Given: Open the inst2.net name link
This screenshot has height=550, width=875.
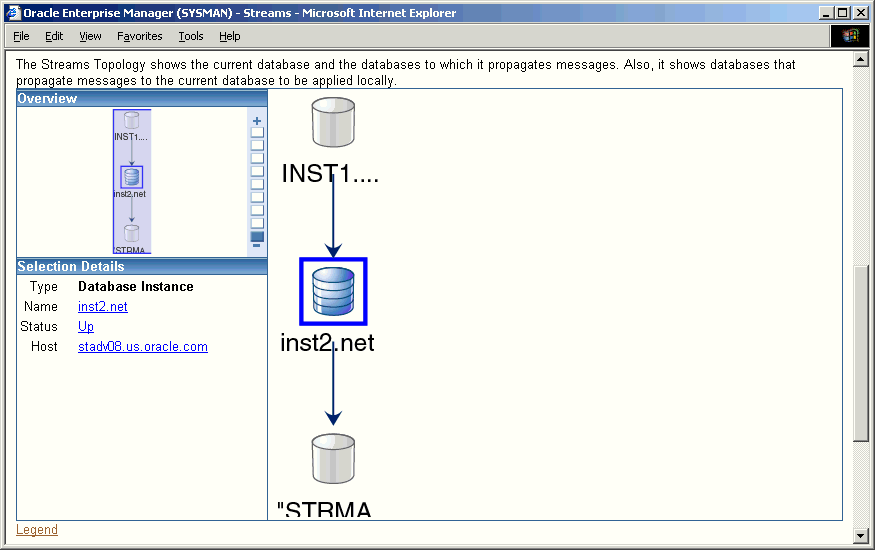Looking at the screenshot, I should (103, 307).
